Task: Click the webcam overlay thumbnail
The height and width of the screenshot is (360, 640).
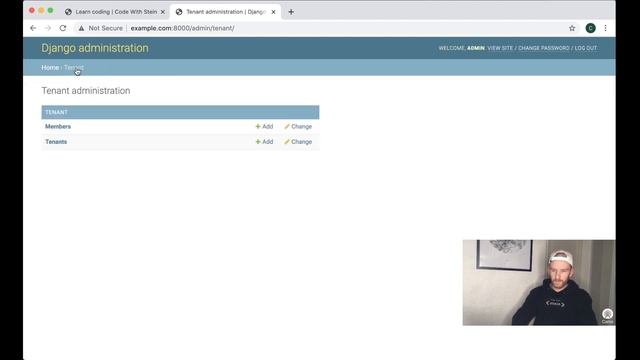Action: point(539,282)
